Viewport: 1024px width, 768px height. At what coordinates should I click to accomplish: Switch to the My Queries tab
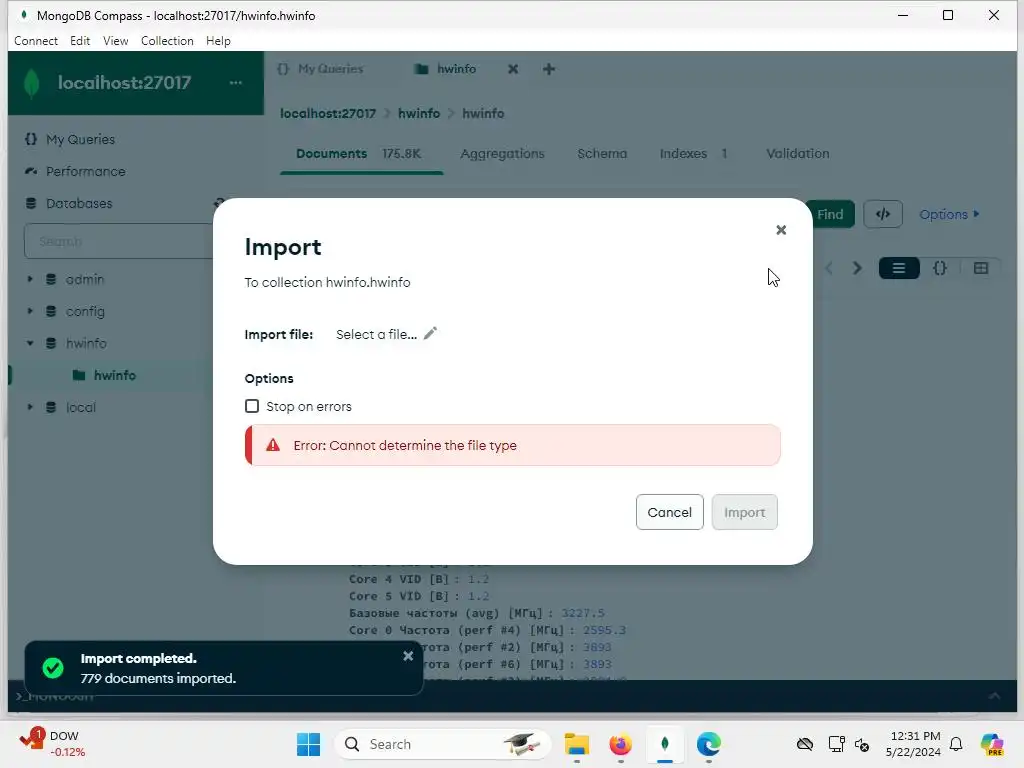(320, 69)
